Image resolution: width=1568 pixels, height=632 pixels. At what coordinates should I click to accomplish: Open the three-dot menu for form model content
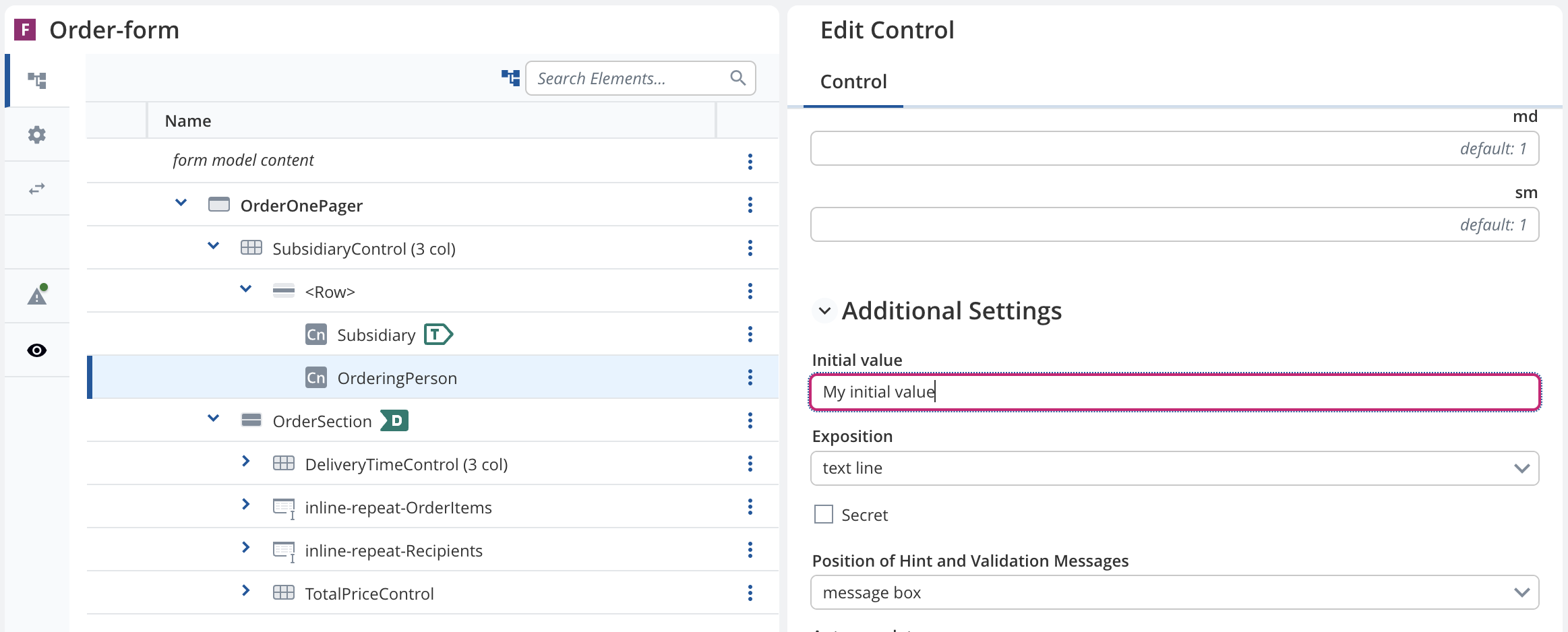(x=750, y=162)
